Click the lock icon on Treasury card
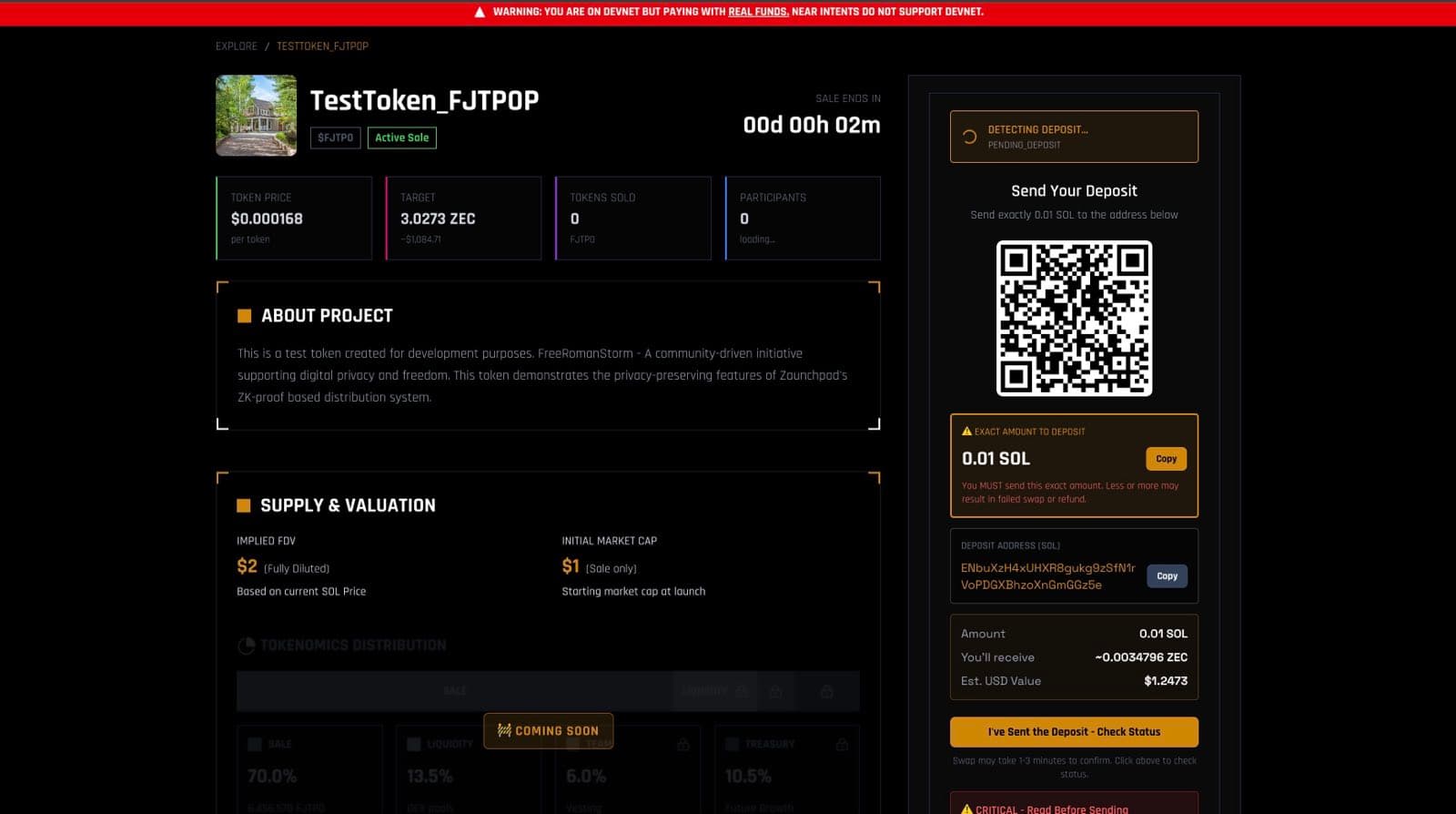Image resolution: width=1456 pixels, height=814 pixels. 842,745
